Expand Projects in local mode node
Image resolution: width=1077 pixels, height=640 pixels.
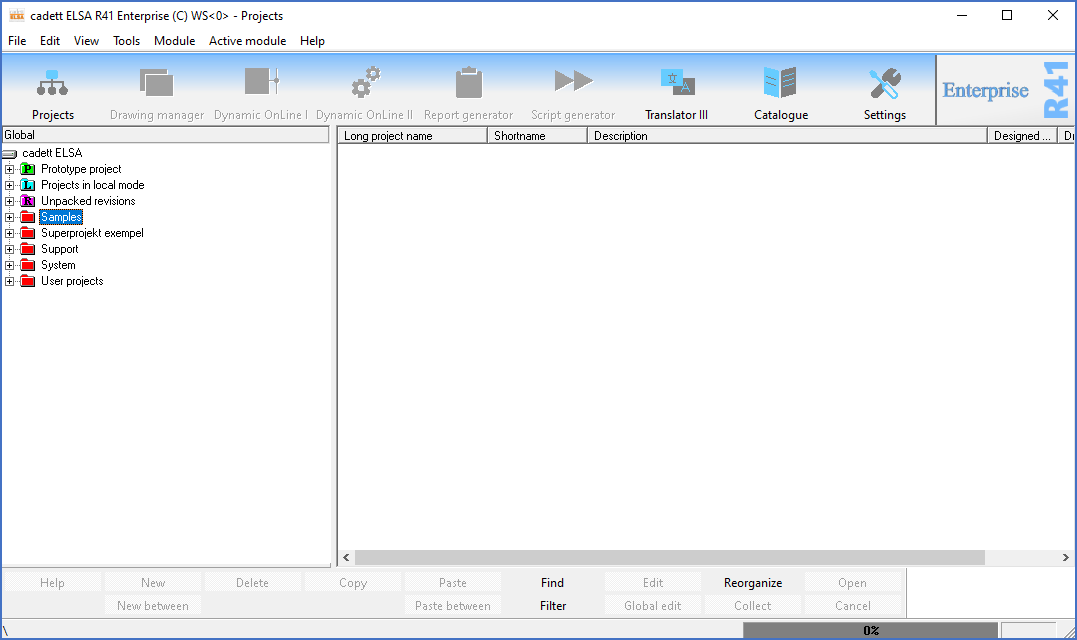[x=10, y=185]
